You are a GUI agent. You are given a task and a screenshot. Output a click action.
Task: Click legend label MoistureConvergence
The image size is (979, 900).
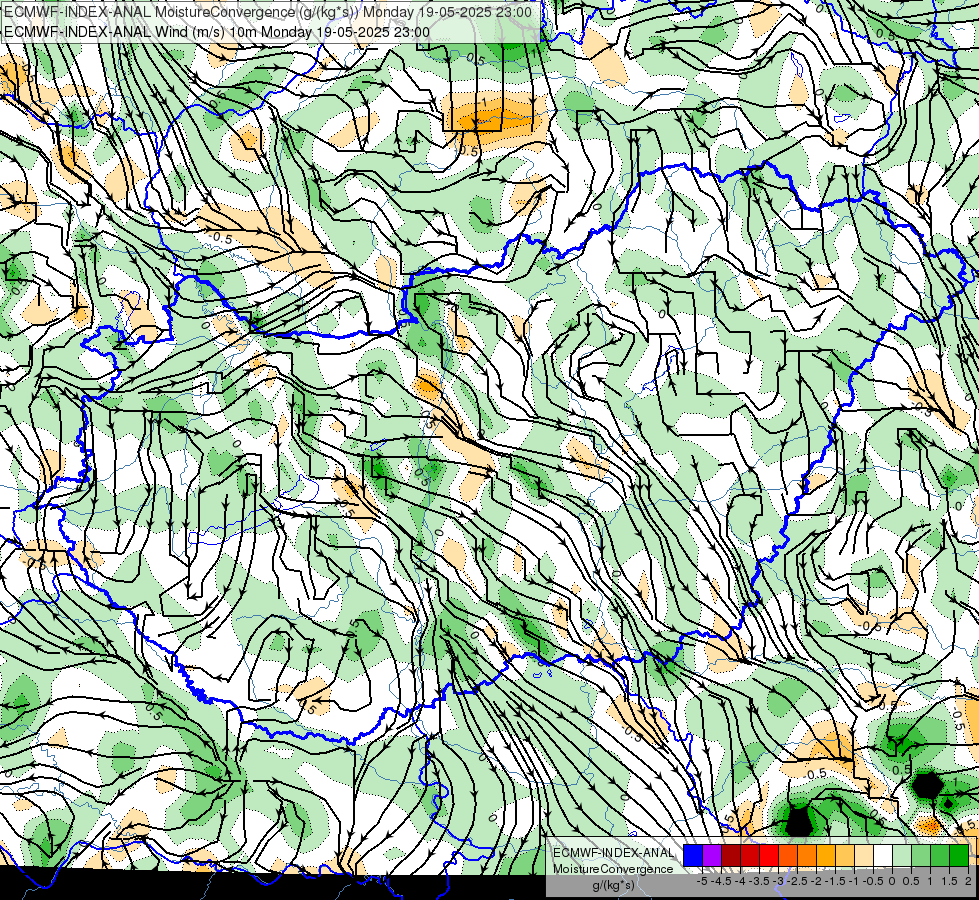tap(613, 869)
